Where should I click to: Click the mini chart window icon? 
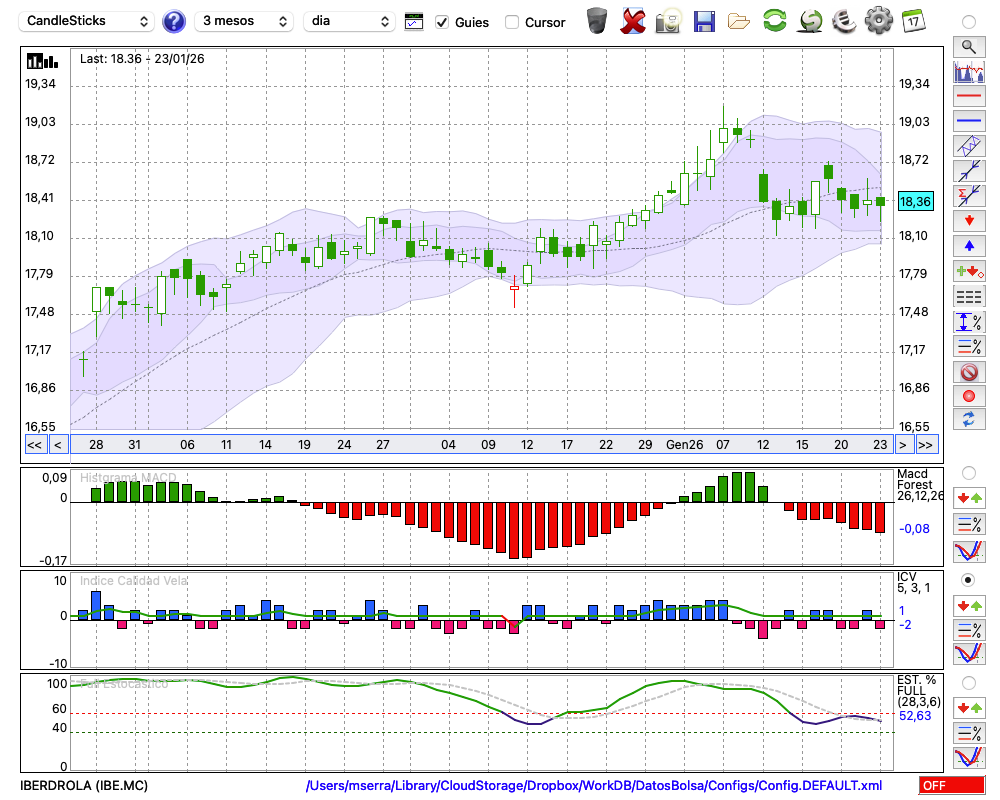pyautogui.click(x=414, y=22)
